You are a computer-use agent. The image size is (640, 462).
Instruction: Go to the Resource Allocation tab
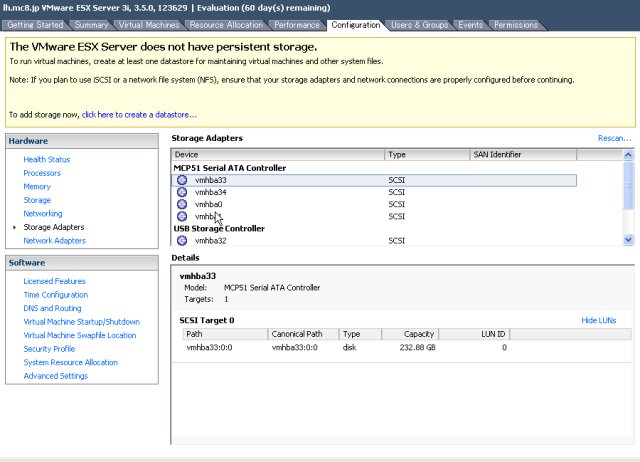[226, 25]
